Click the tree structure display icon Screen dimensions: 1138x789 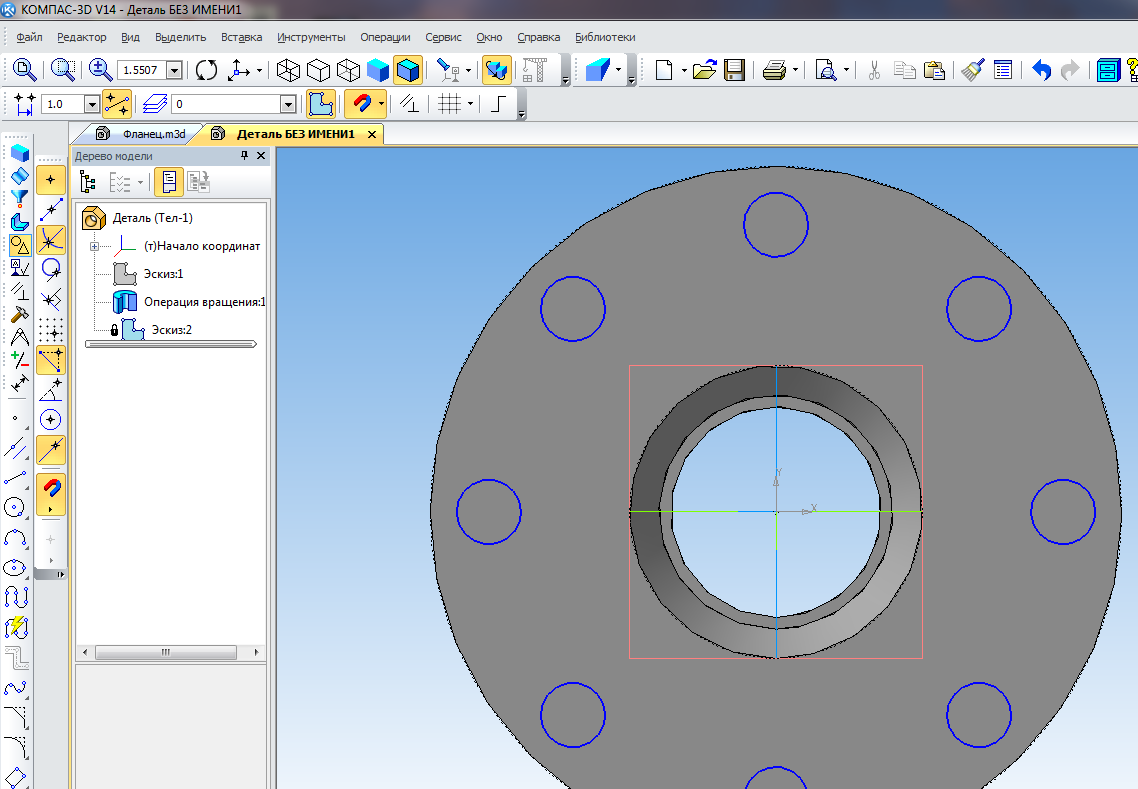coord(88,181)
